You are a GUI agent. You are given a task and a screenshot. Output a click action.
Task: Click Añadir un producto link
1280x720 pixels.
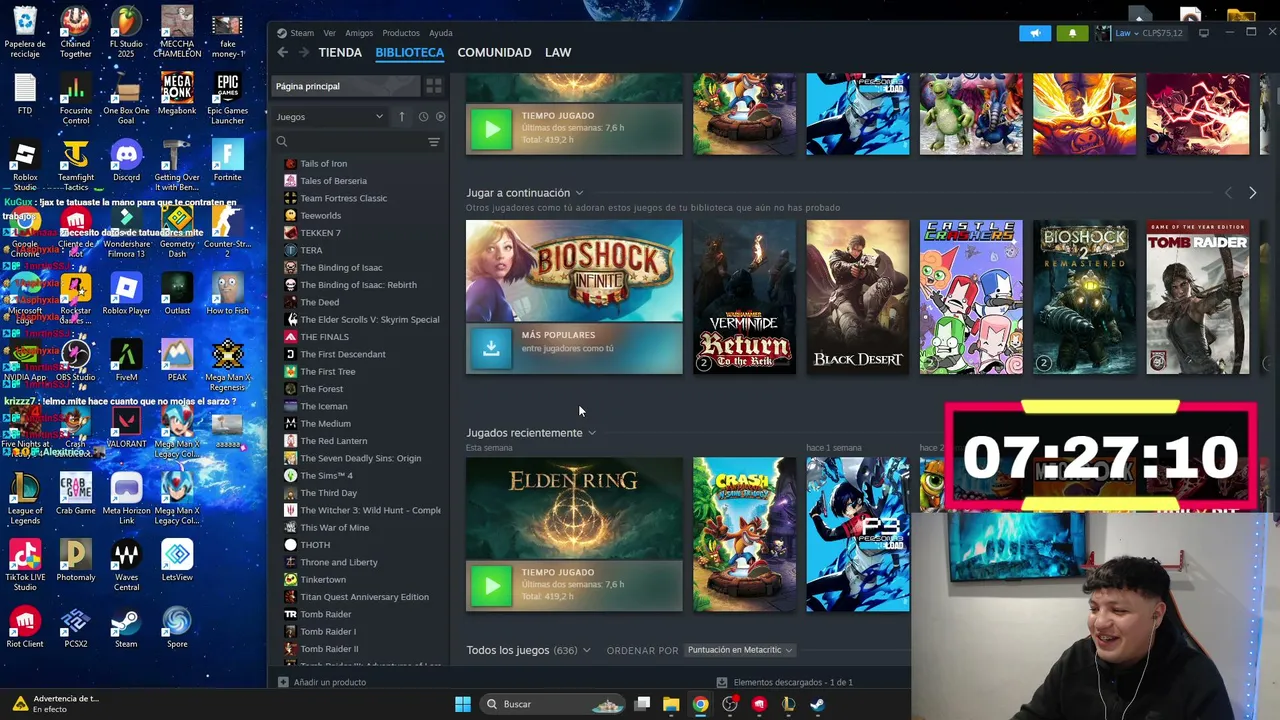pos(330,682)
